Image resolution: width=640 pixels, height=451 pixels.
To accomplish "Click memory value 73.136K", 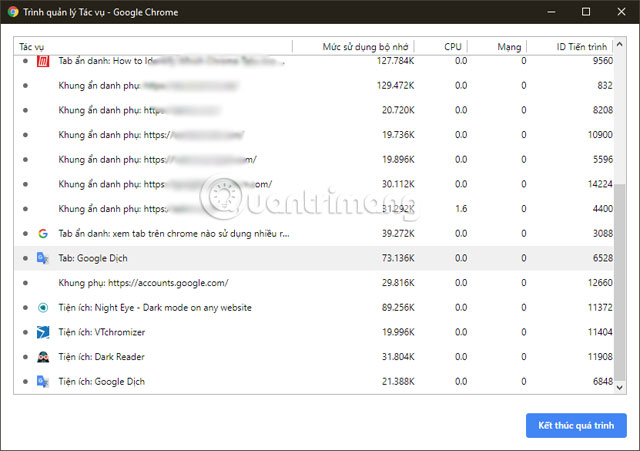I will [398, 258].
